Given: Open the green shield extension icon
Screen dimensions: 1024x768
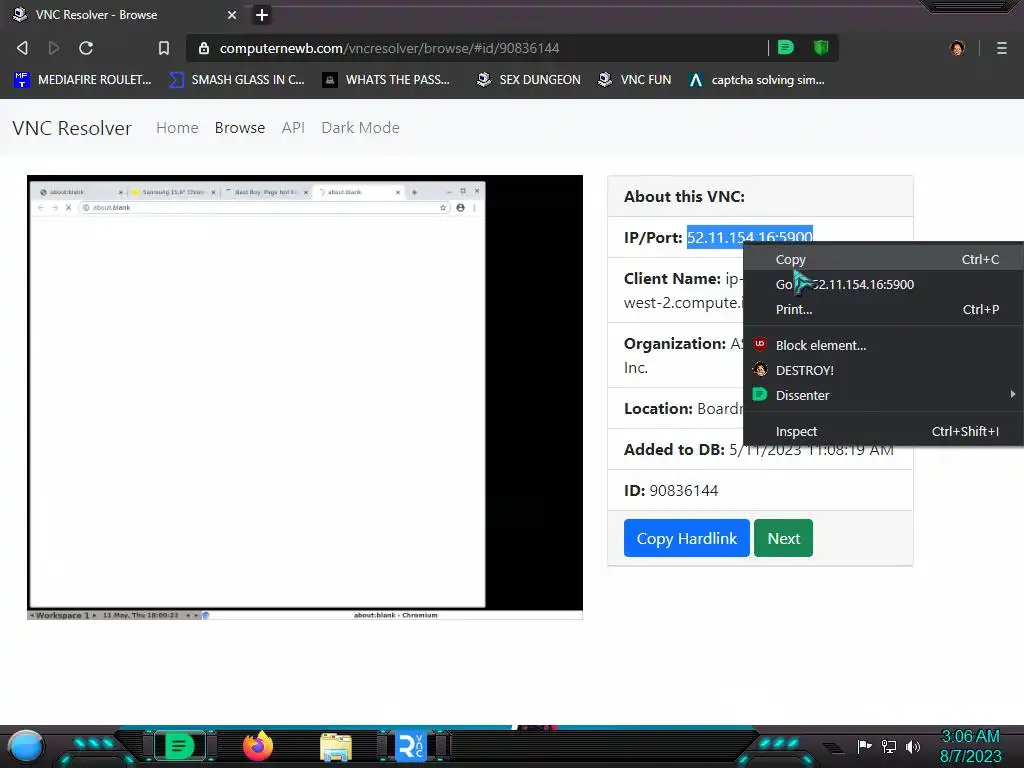Looking at the screenshot, I should [x=821, y=47].
